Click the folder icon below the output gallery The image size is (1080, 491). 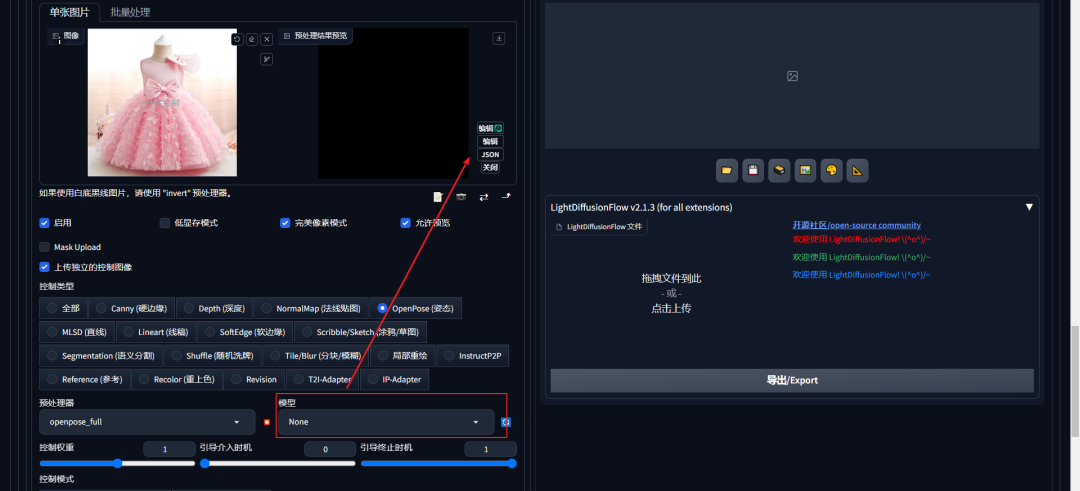click(727, 171)
